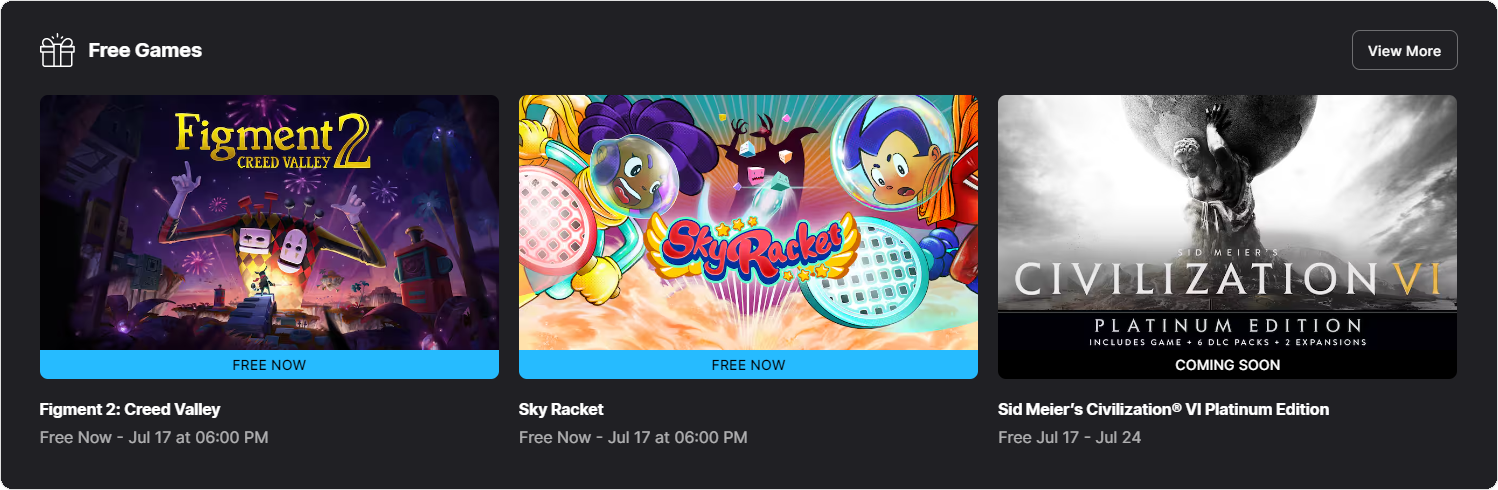Open the Figment 2 Creed Valley artwork thumbnail

pos(269,222)
